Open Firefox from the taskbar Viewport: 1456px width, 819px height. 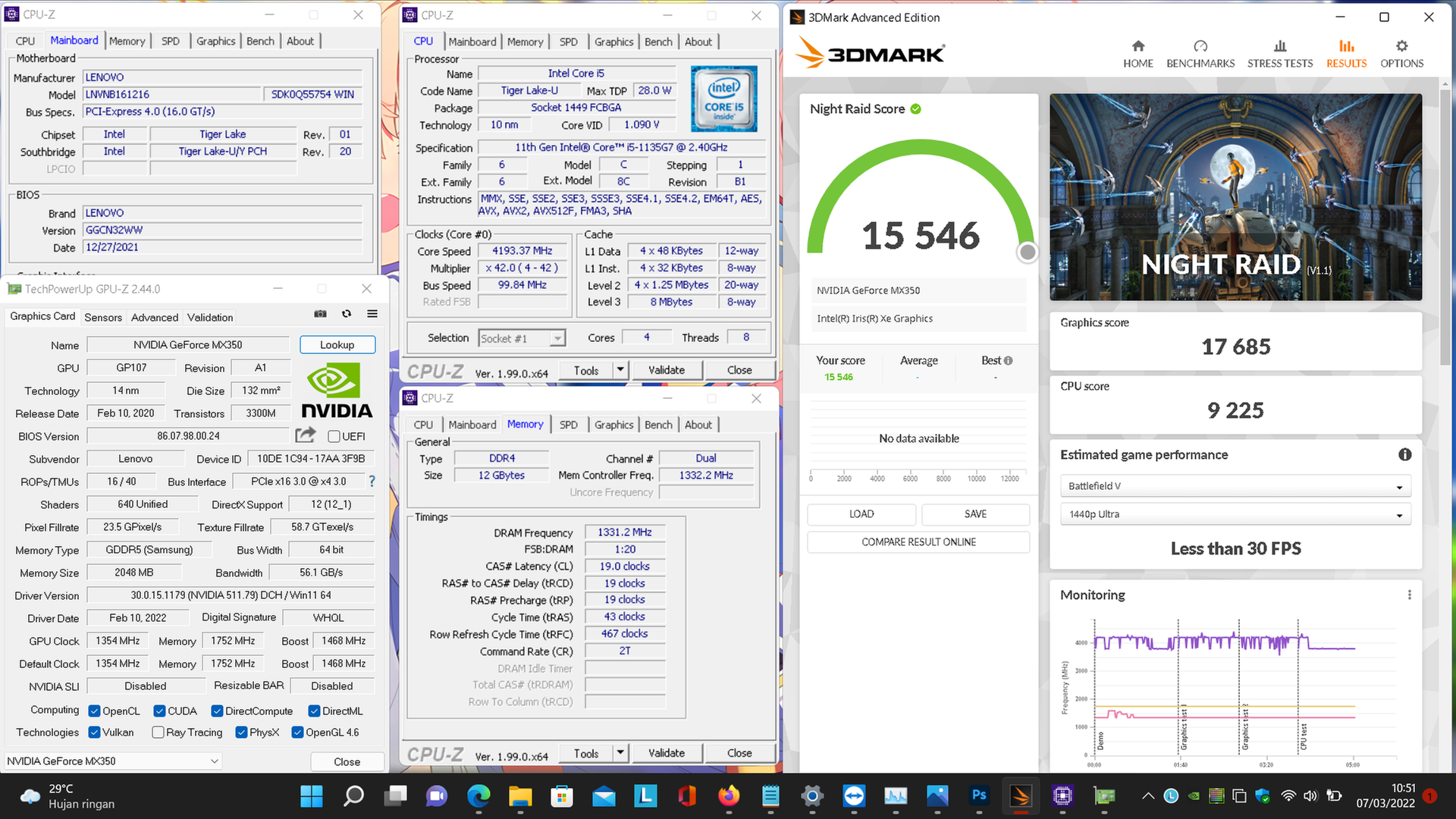click(x=729, y=795)
